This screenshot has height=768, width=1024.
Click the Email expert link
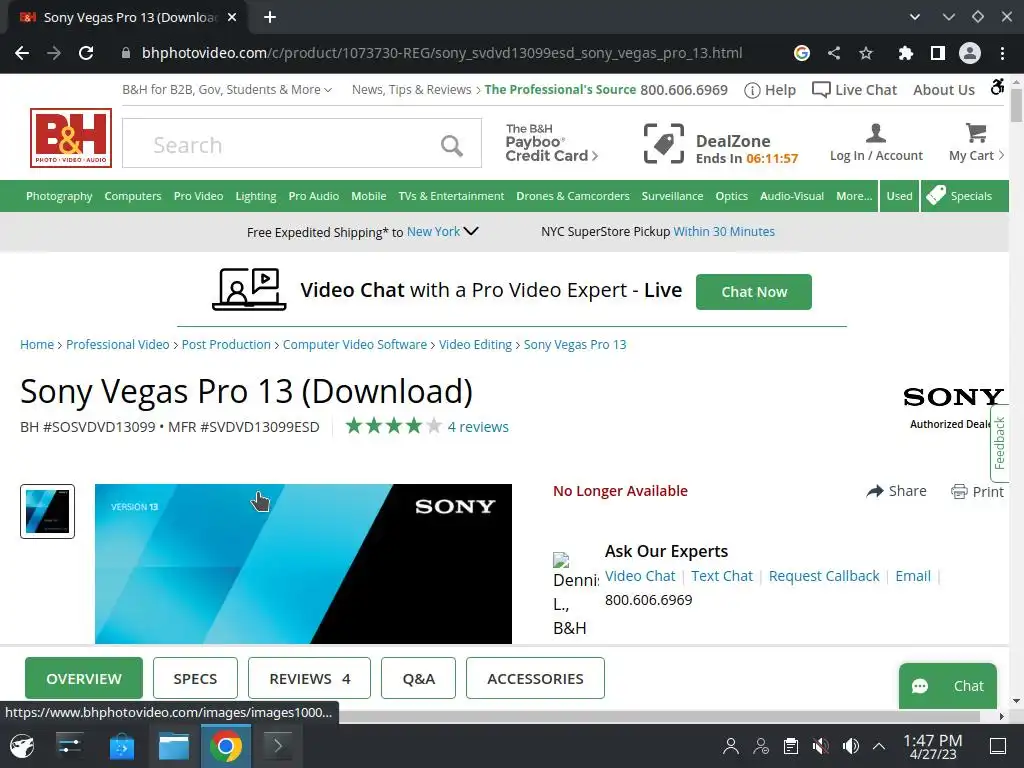point(913,576)
